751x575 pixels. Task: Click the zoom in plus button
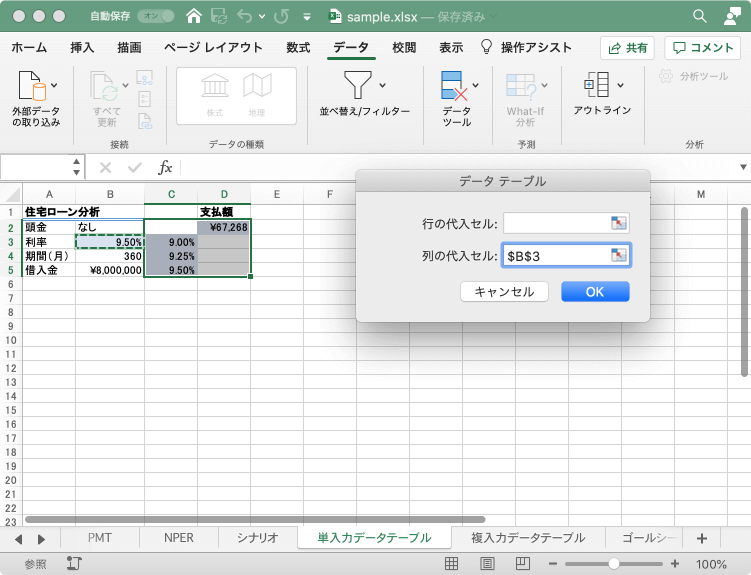coord(675,564)
